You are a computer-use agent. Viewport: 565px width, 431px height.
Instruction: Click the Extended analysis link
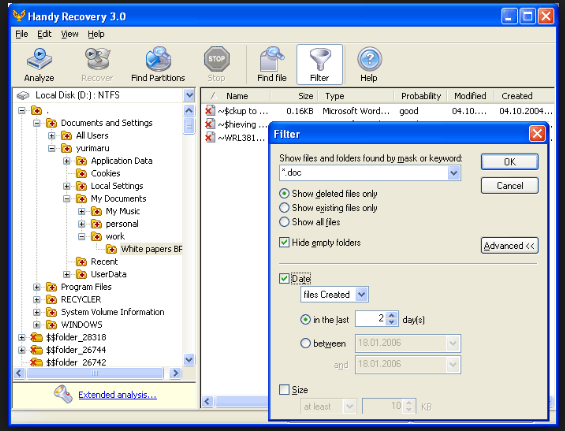pyautogui.click(x=117, y=395)
